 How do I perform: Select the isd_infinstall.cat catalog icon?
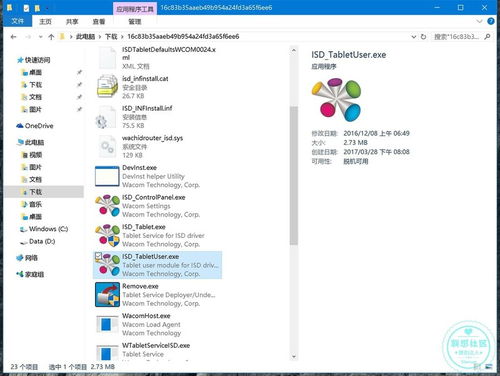click(107, 86)
